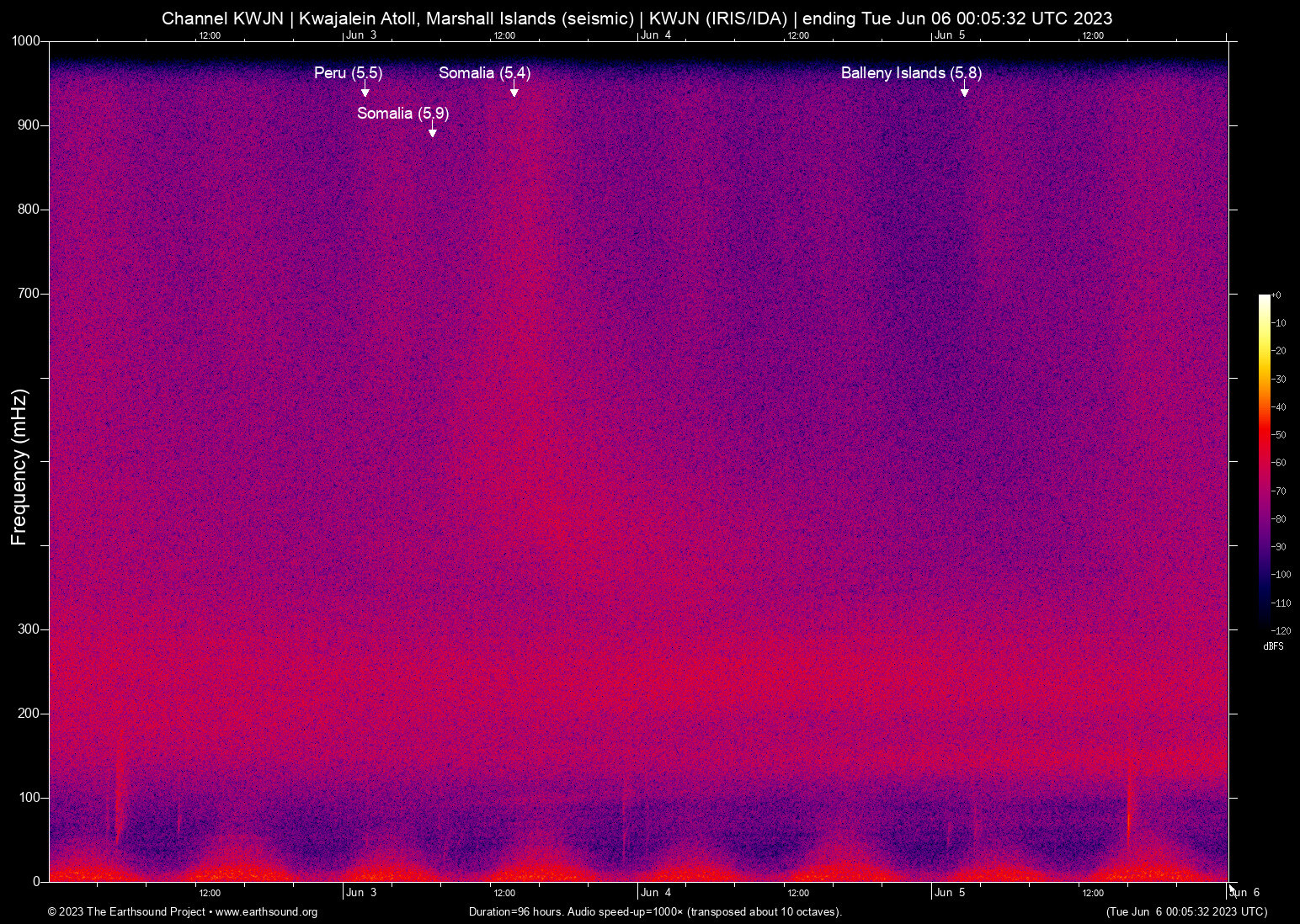Click the dBFS label under the color scale
Screen dimensions: 1300x924
coord(1274,646)
